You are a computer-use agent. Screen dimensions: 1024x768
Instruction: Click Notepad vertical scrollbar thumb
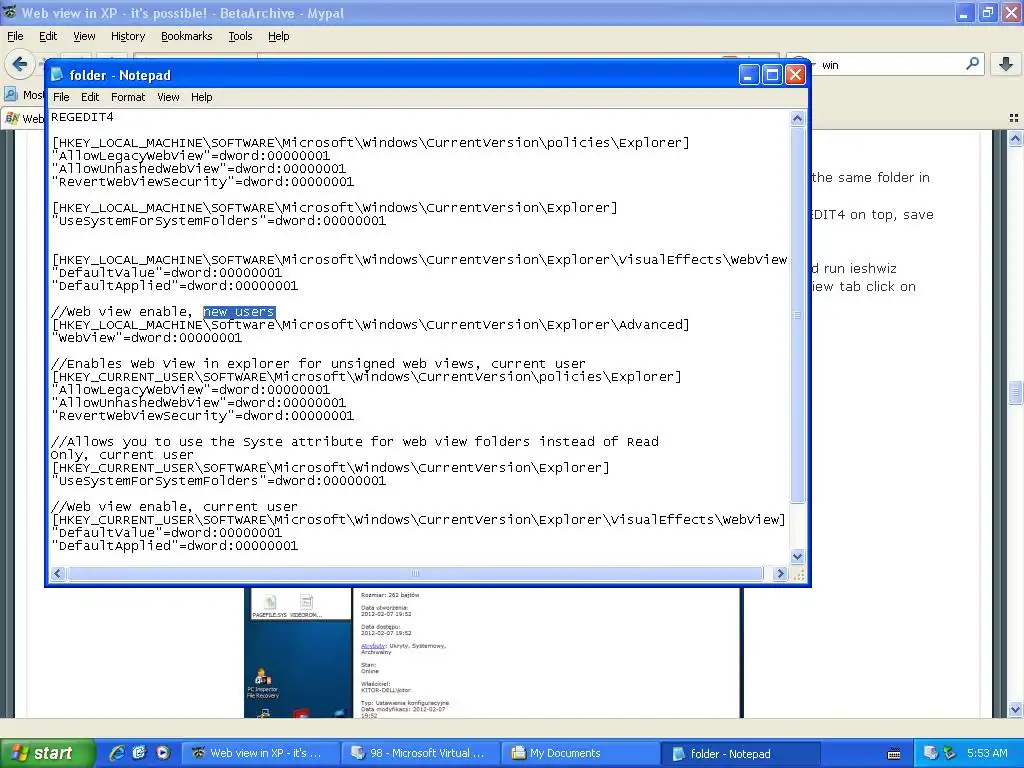click(x=797, y=314)
